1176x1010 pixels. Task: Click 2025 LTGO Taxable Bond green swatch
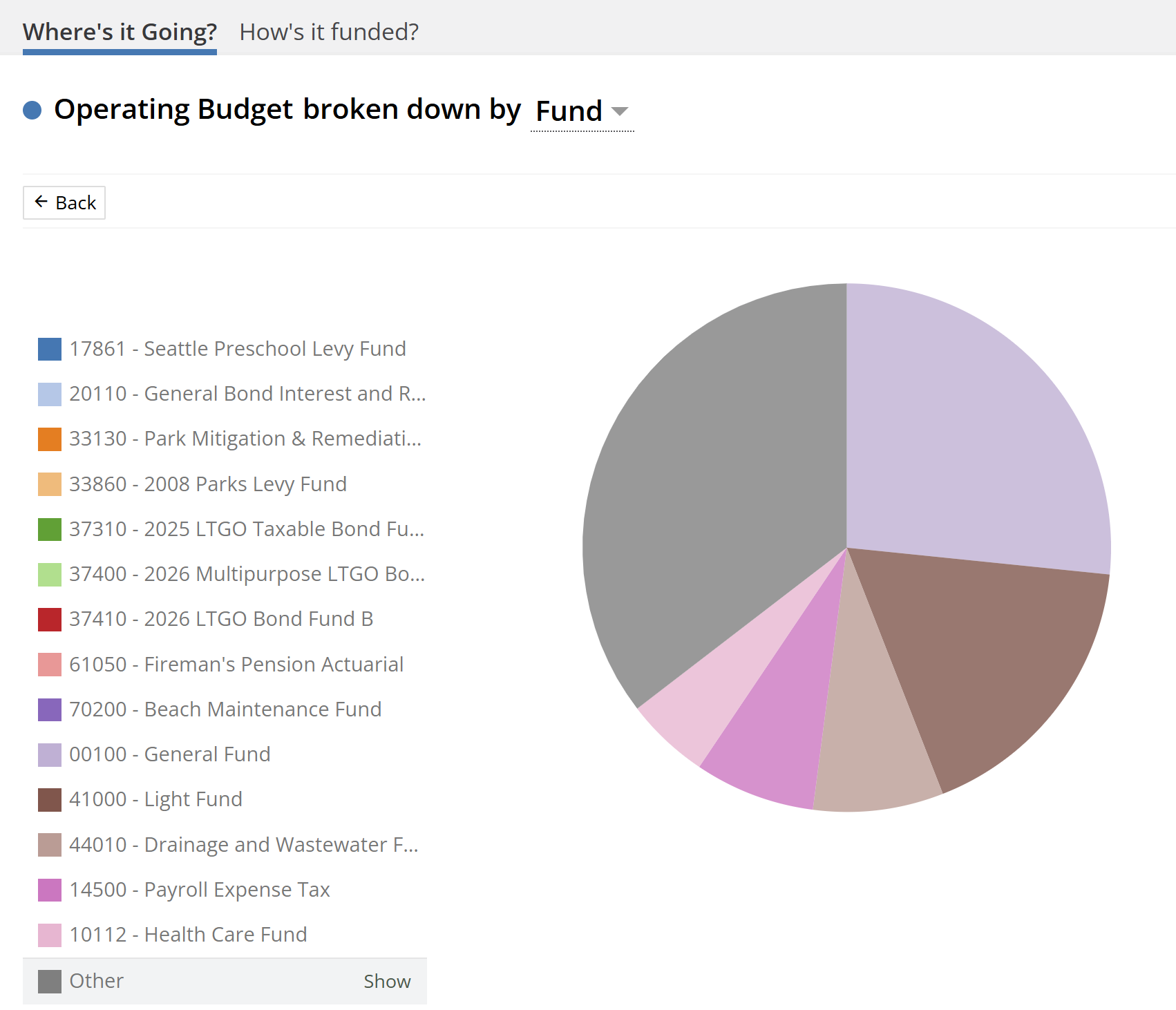coord(50,529)
